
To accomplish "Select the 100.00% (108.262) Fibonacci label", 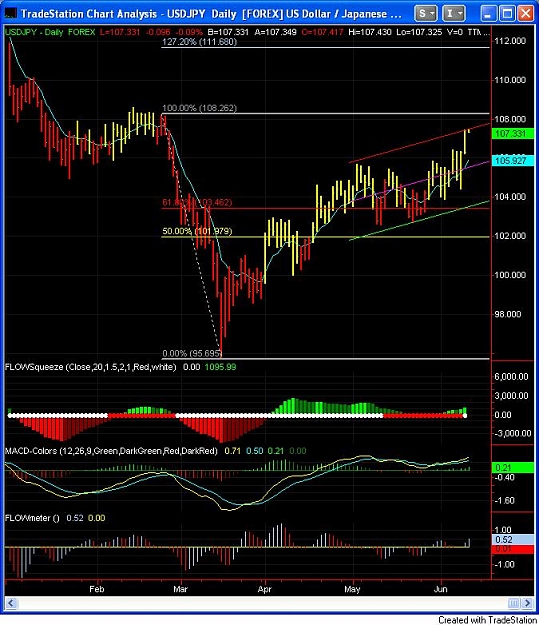I will [x=199, y=108].
